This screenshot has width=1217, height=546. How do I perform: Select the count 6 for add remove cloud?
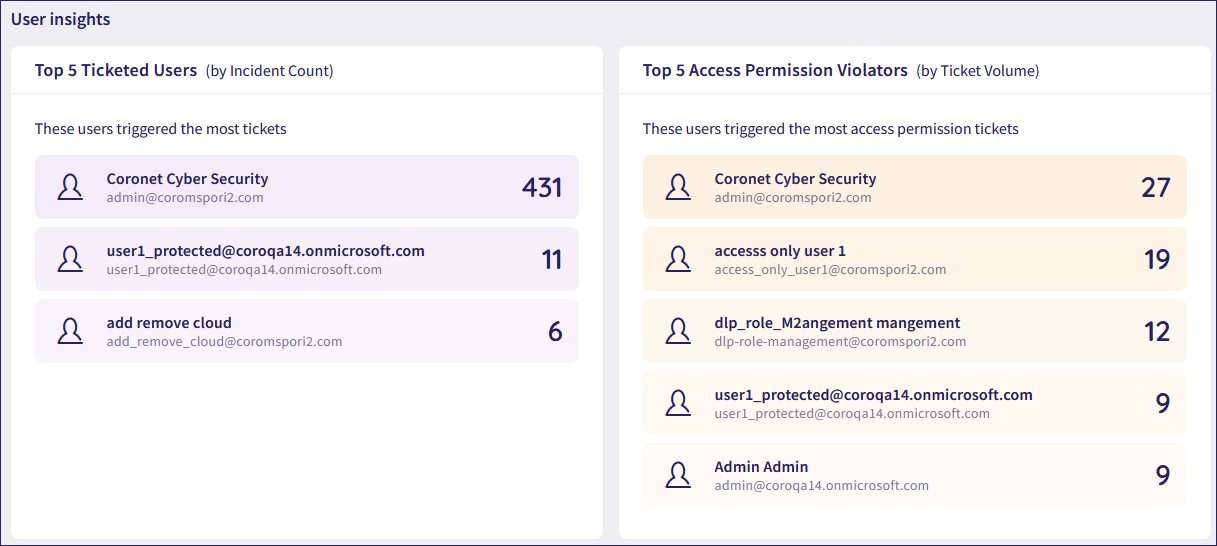click(555, 331)
